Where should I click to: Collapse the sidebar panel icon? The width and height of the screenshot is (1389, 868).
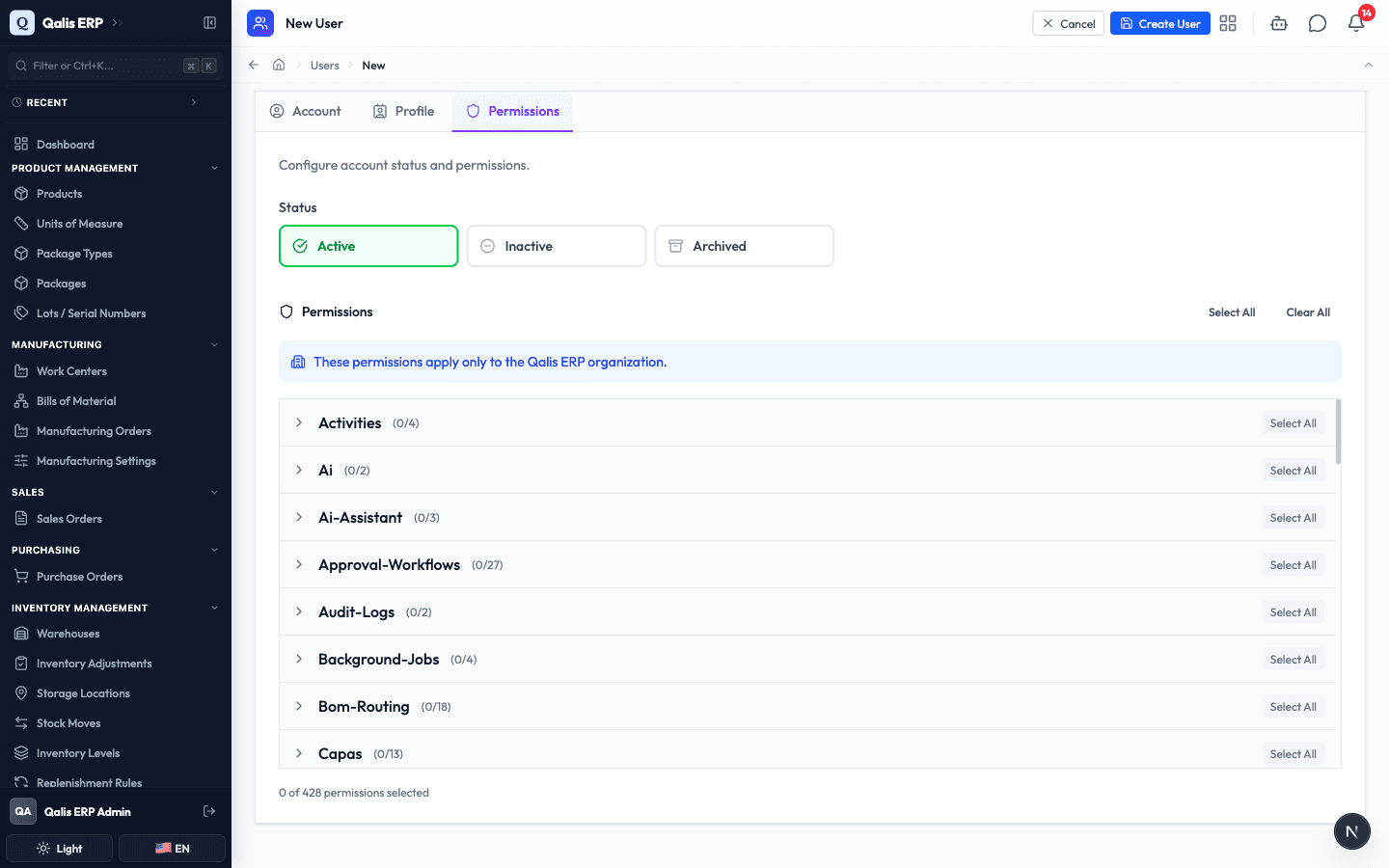tap(209, 22)
